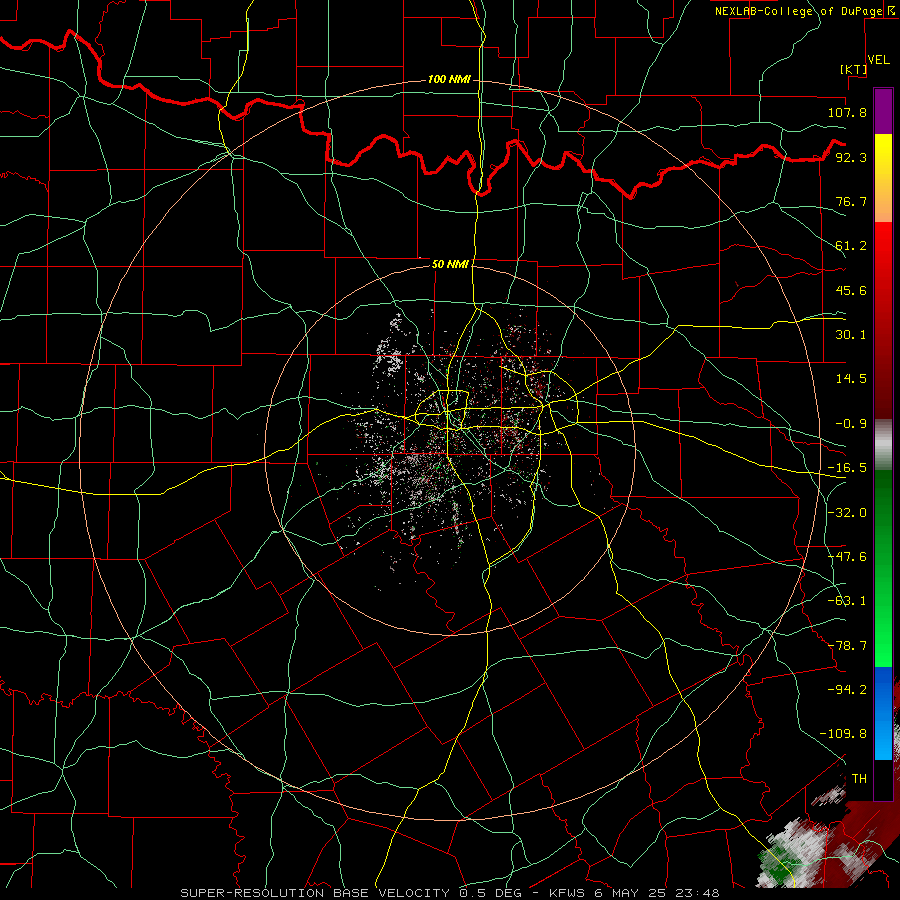Click the purple segment of the velocity color bar
Image resolution: width=900 pixels, height=900 pixels.
pyautogui.click(x=883, y=112)
